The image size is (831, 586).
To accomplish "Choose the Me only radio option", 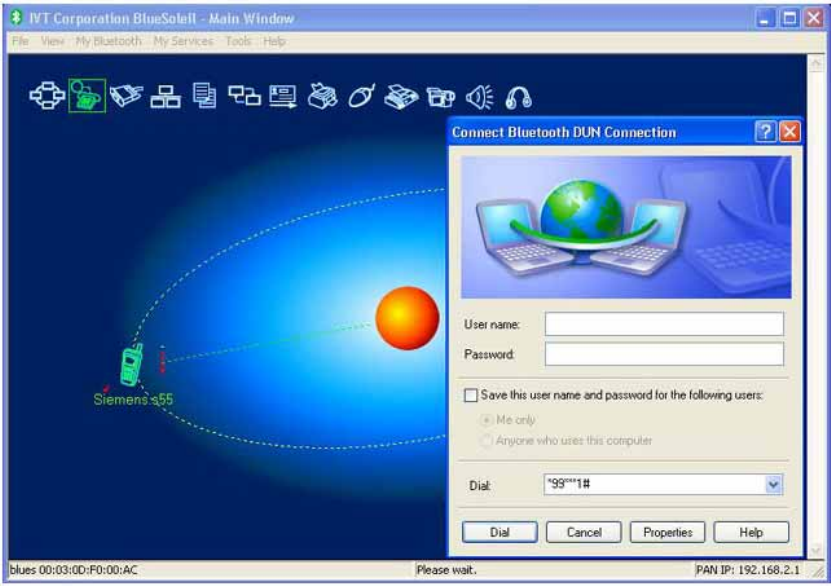I will [485, 420].
